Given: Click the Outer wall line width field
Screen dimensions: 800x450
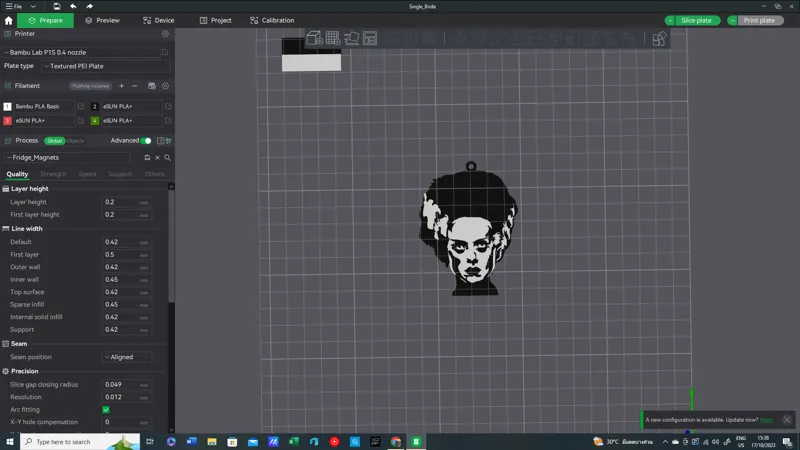Looking at the screenshot, I should (x=127, y=267).
